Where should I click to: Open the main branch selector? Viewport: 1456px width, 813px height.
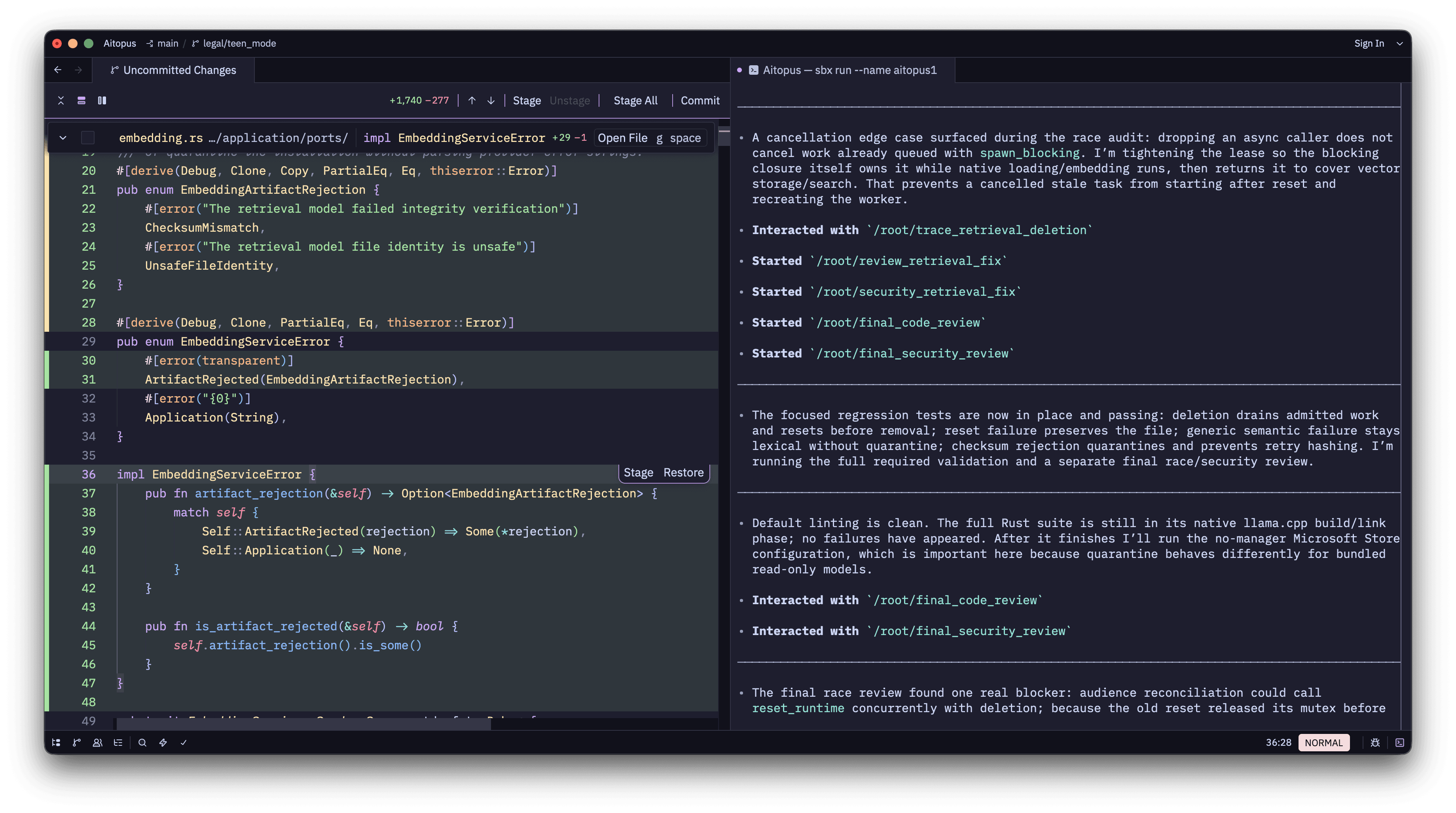pos(162,43)
